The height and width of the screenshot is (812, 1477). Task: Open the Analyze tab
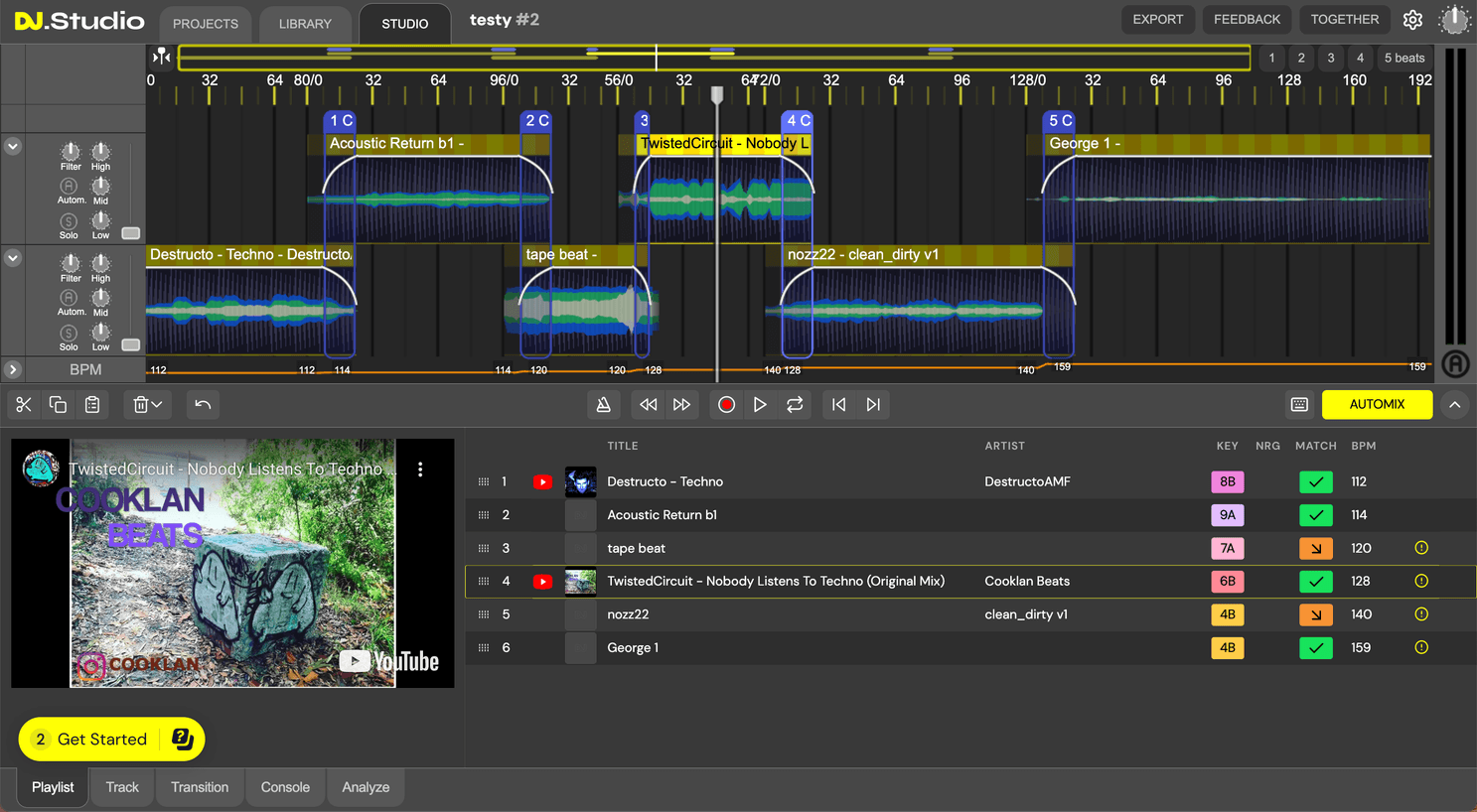(366, 787)
